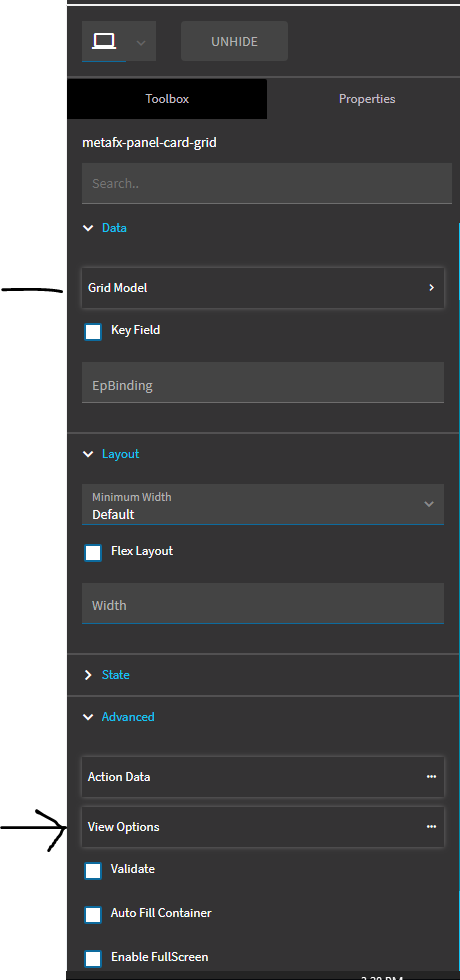The width and height of the screenshot is (460, 980).
Task: Collapse the Layout section chevron
Action: [88, 454]
